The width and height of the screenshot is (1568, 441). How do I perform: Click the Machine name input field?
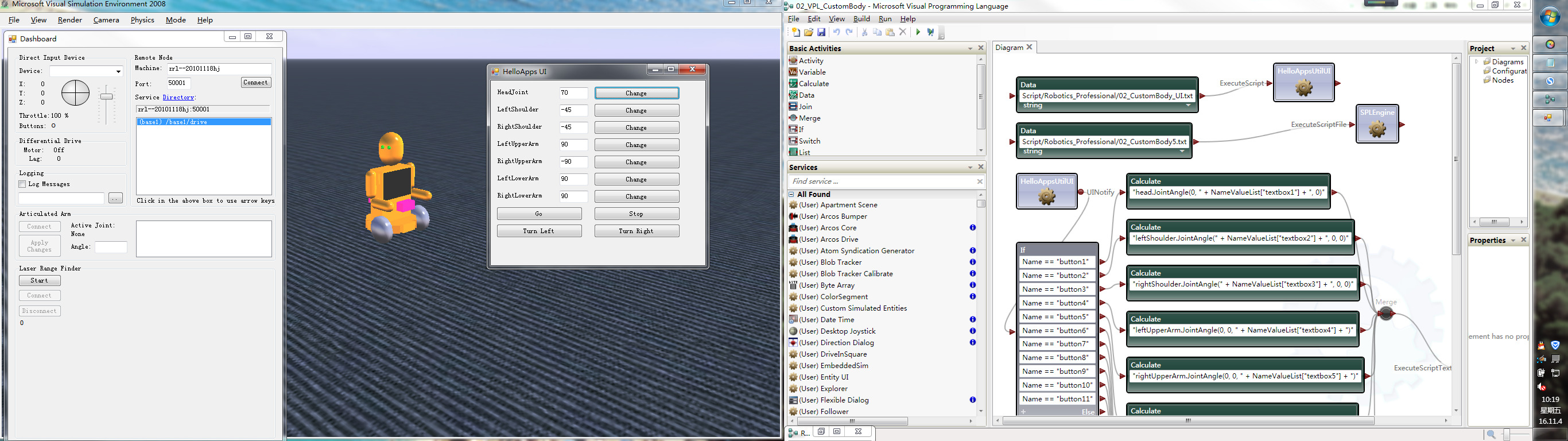pos(220,69)
